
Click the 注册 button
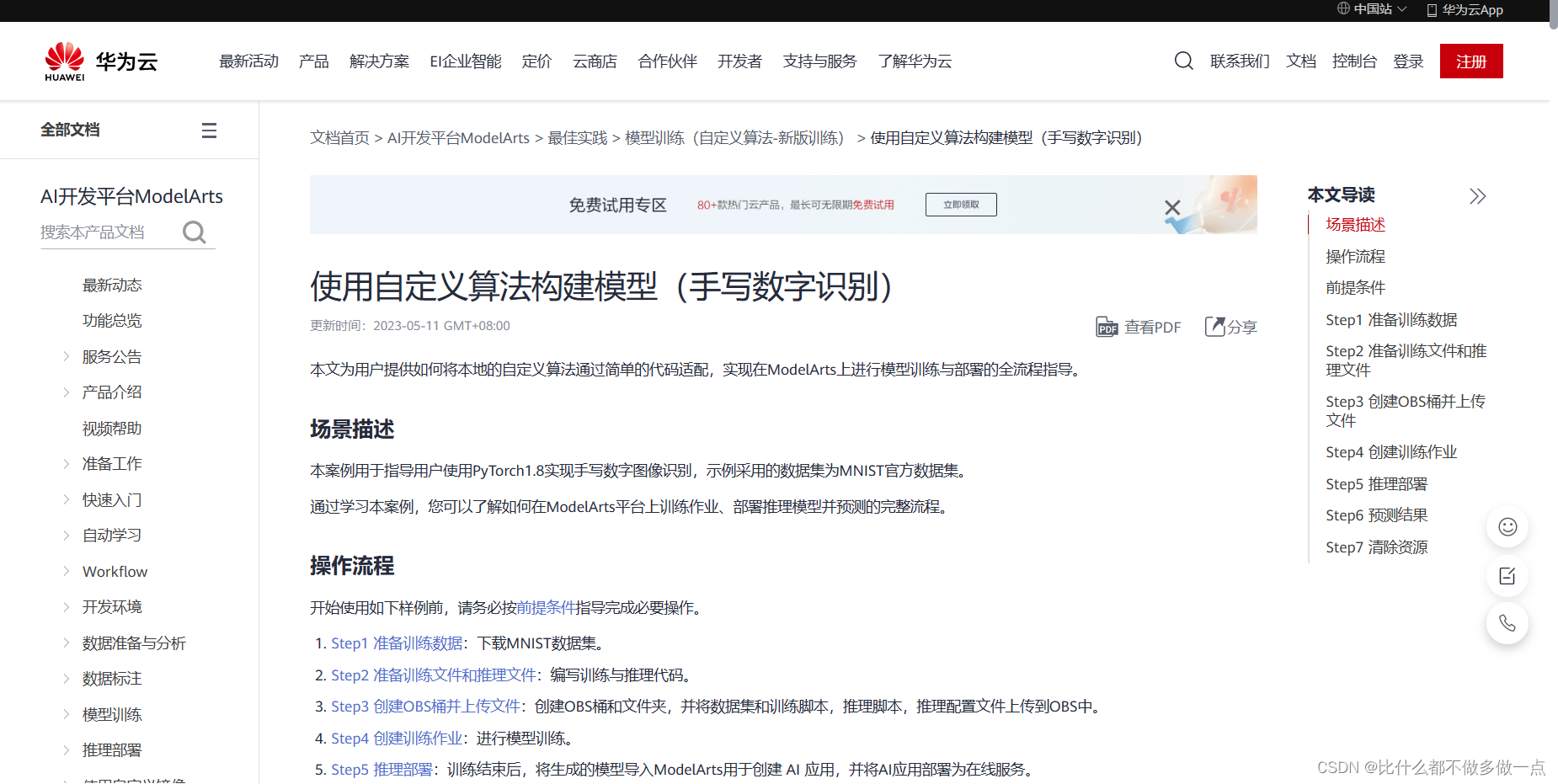pos(1470,61)
